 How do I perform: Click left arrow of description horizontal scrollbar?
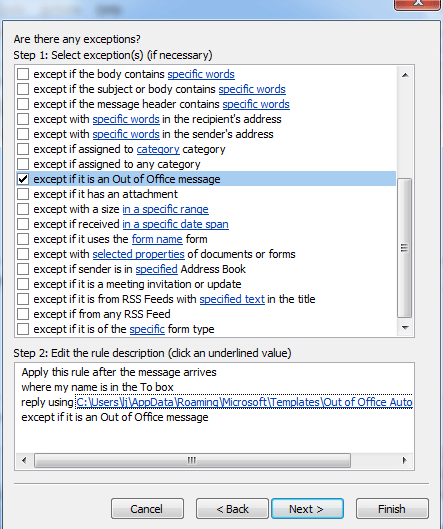click(x=24, y=460)
